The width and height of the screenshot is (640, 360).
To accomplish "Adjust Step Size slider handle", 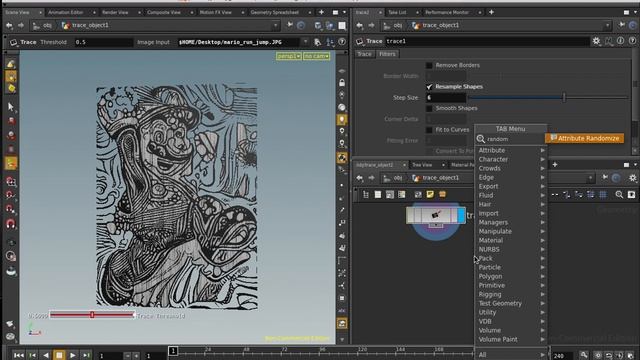I will 564,98.
